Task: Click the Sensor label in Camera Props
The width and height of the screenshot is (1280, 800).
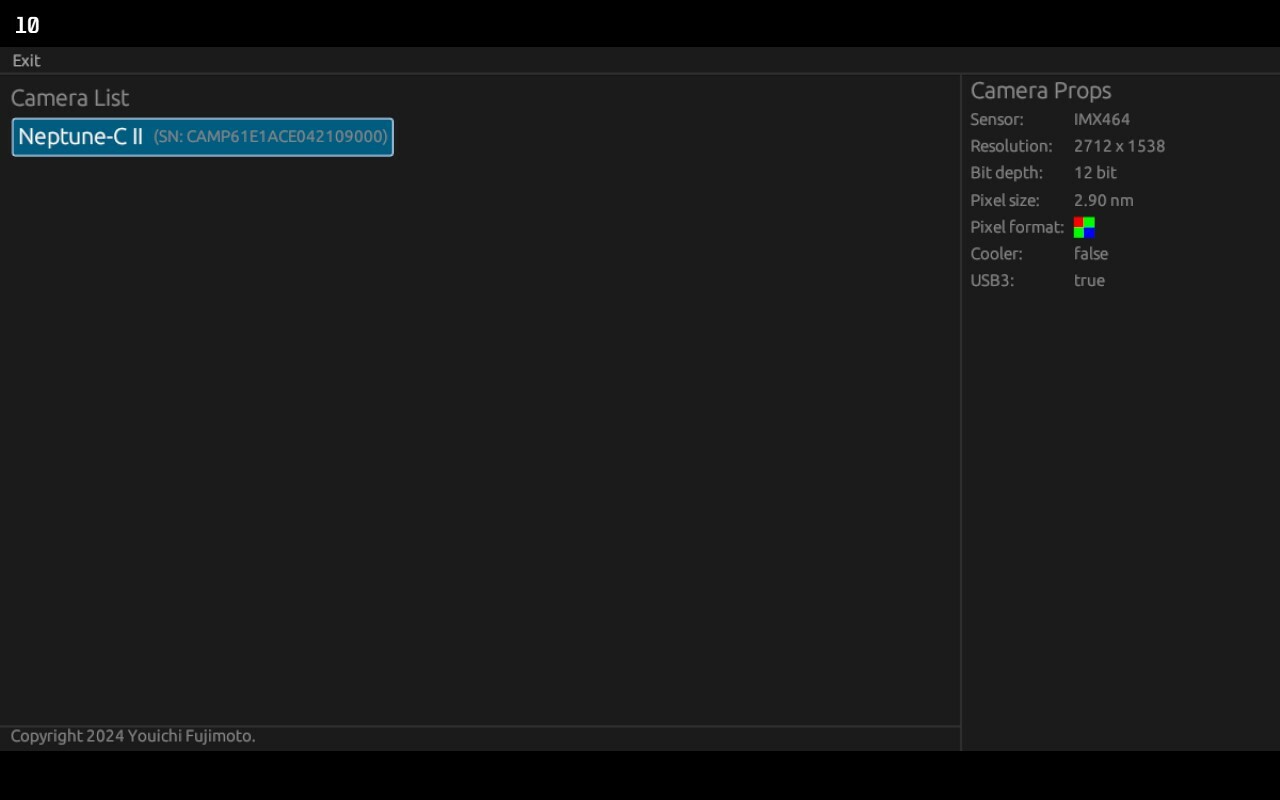Action: (997, 119)
